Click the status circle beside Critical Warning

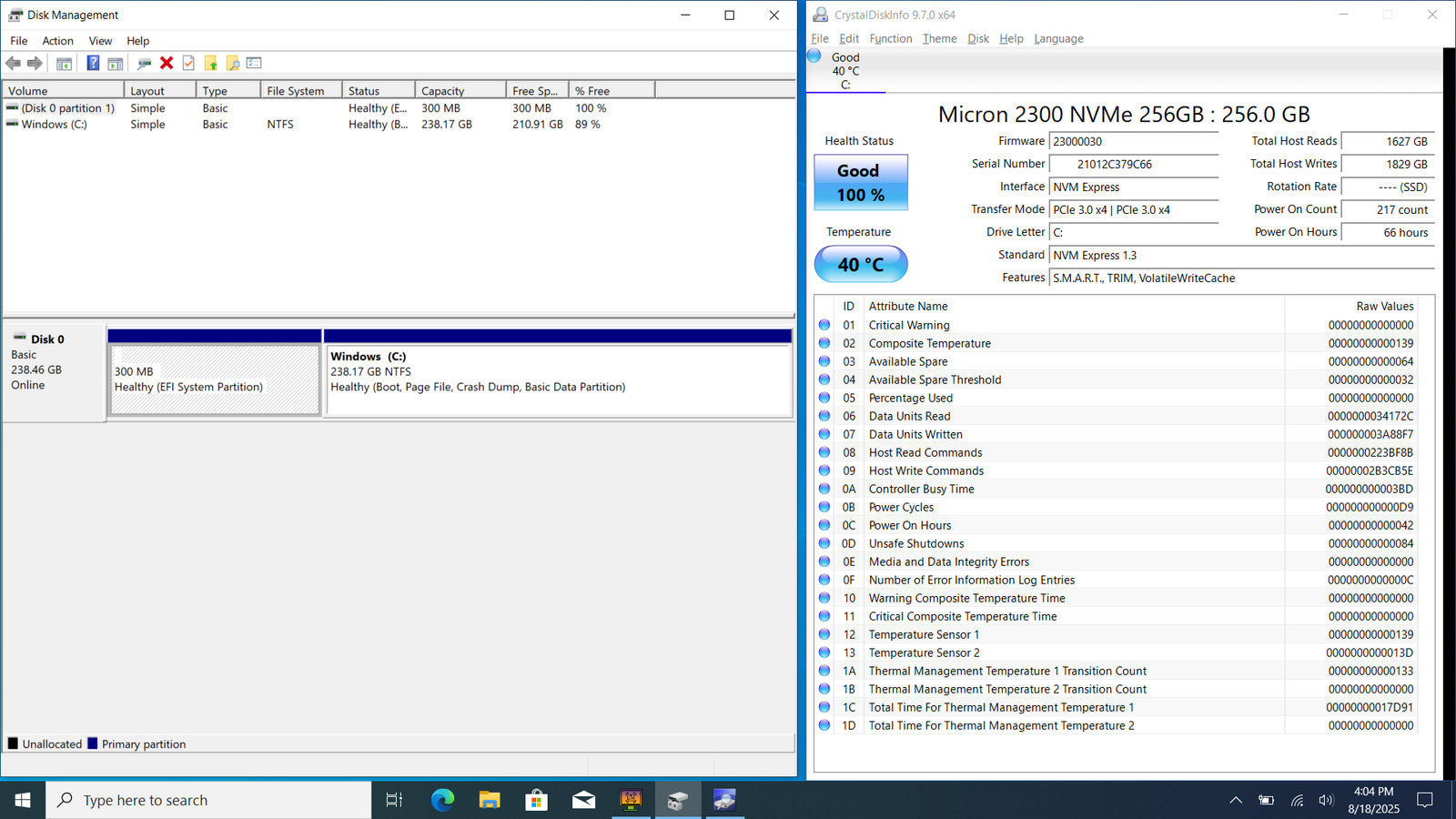[824, 325]
